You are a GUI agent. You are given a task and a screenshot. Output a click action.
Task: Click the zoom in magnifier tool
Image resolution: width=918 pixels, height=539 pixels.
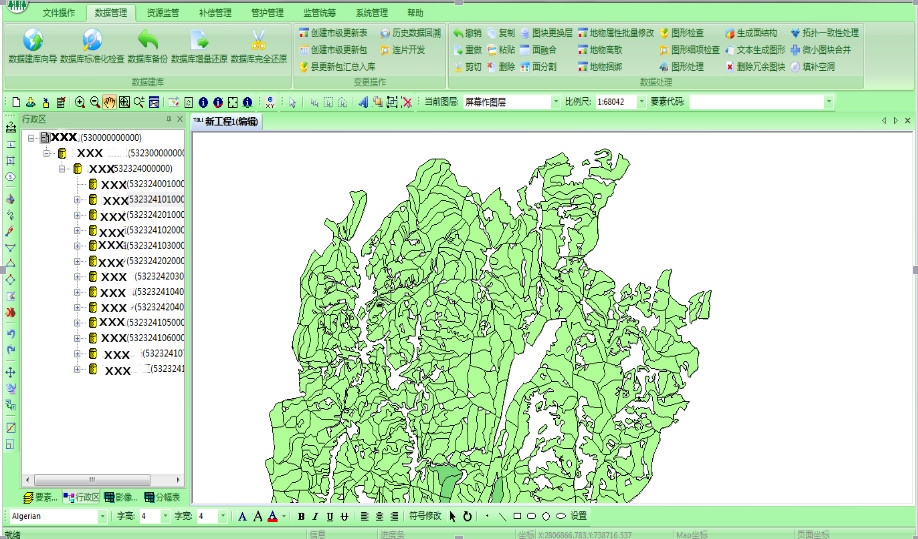[80, 102]
